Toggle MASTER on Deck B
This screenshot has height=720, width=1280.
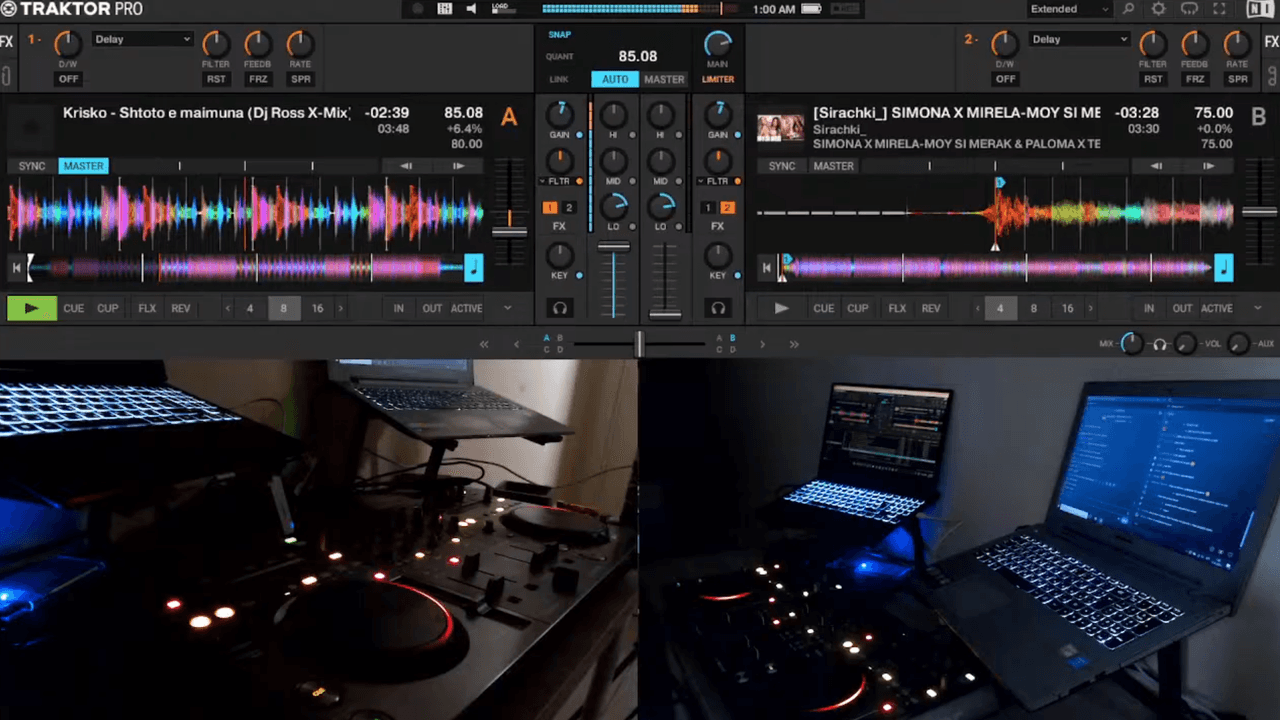click(833, 166)
